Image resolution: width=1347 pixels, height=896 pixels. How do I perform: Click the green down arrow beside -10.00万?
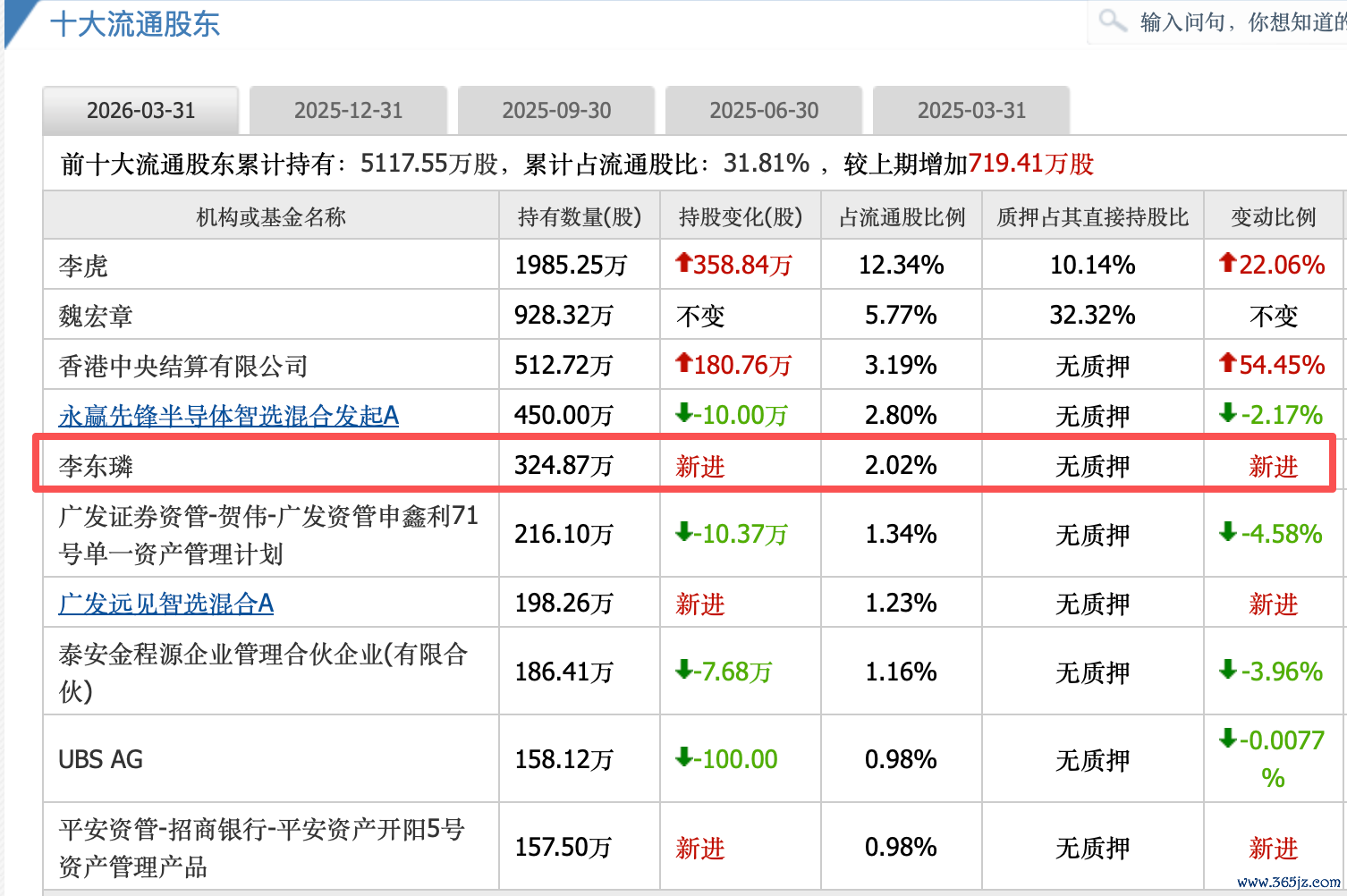coord(683,412)
